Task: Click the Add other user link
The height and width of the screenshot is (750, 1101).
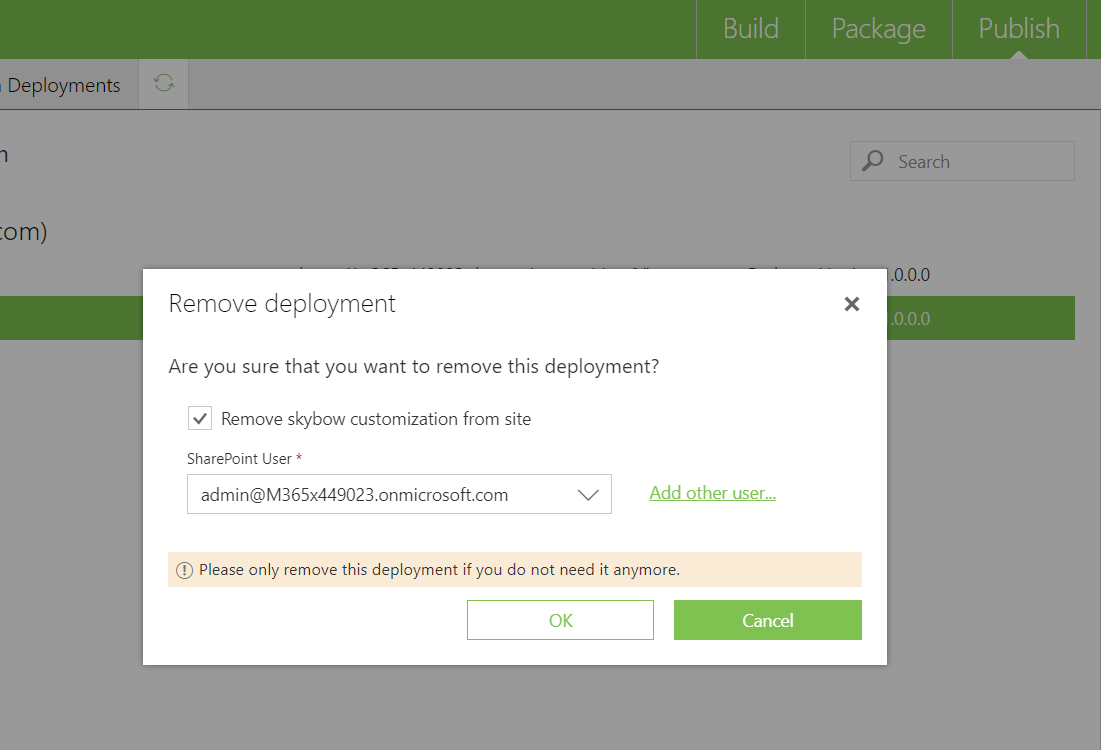Action: click(712, 493)
